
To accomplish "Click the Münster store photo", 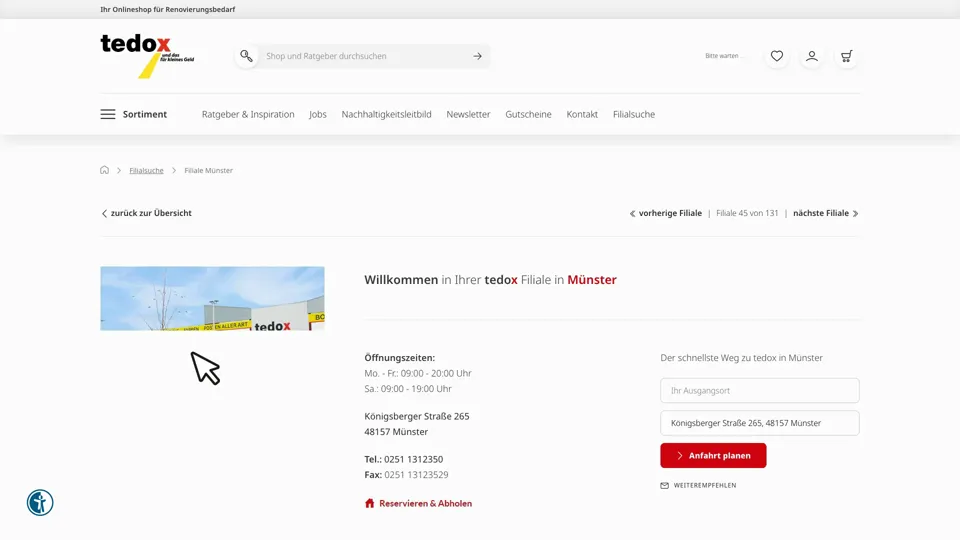I will click(212, 298).
